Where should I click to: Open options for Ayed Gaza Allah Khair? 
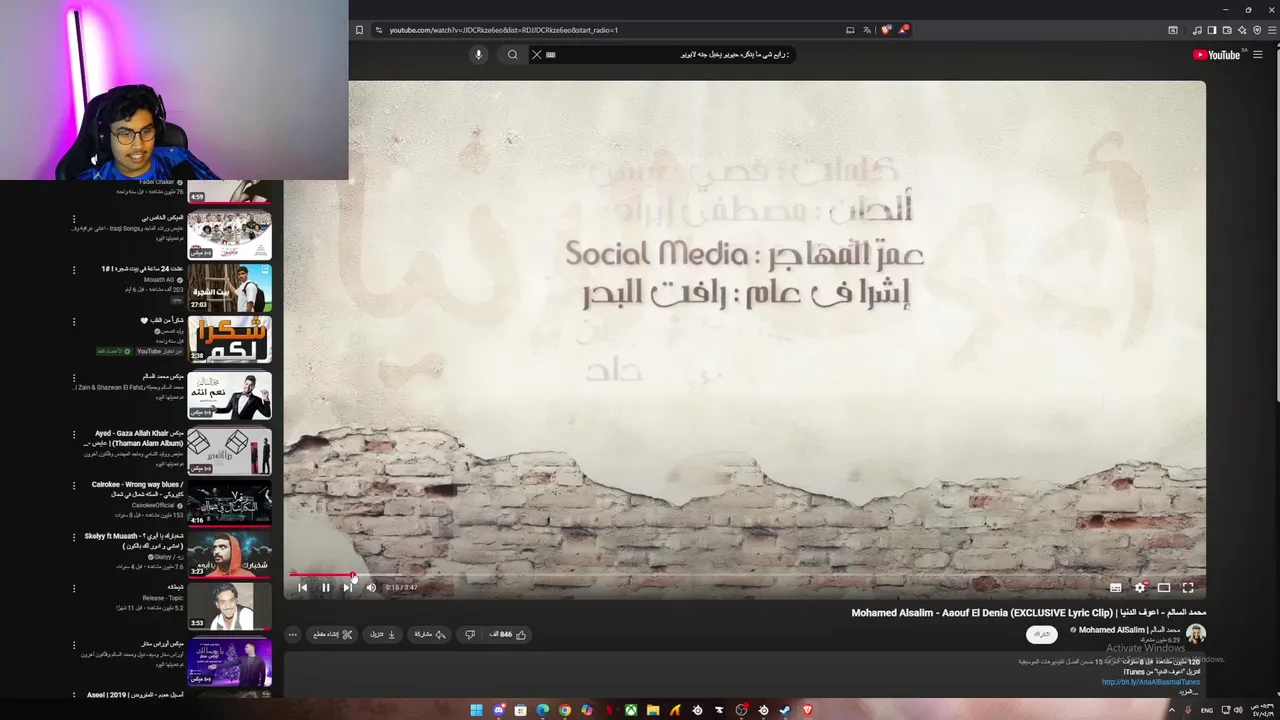[73, 435]
